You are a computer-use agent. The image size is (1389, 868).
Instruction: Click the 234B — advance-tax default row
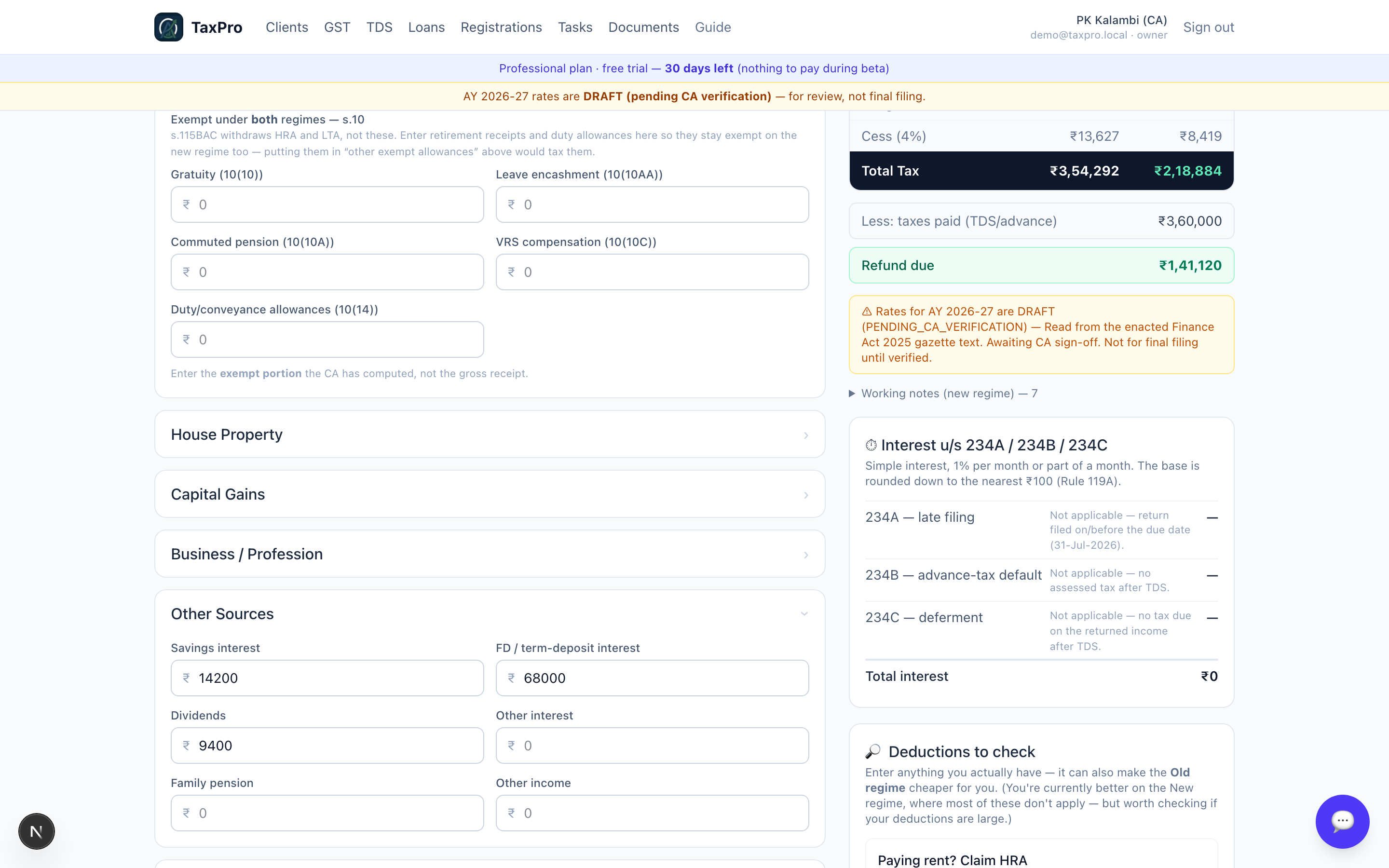(1041, 581)
